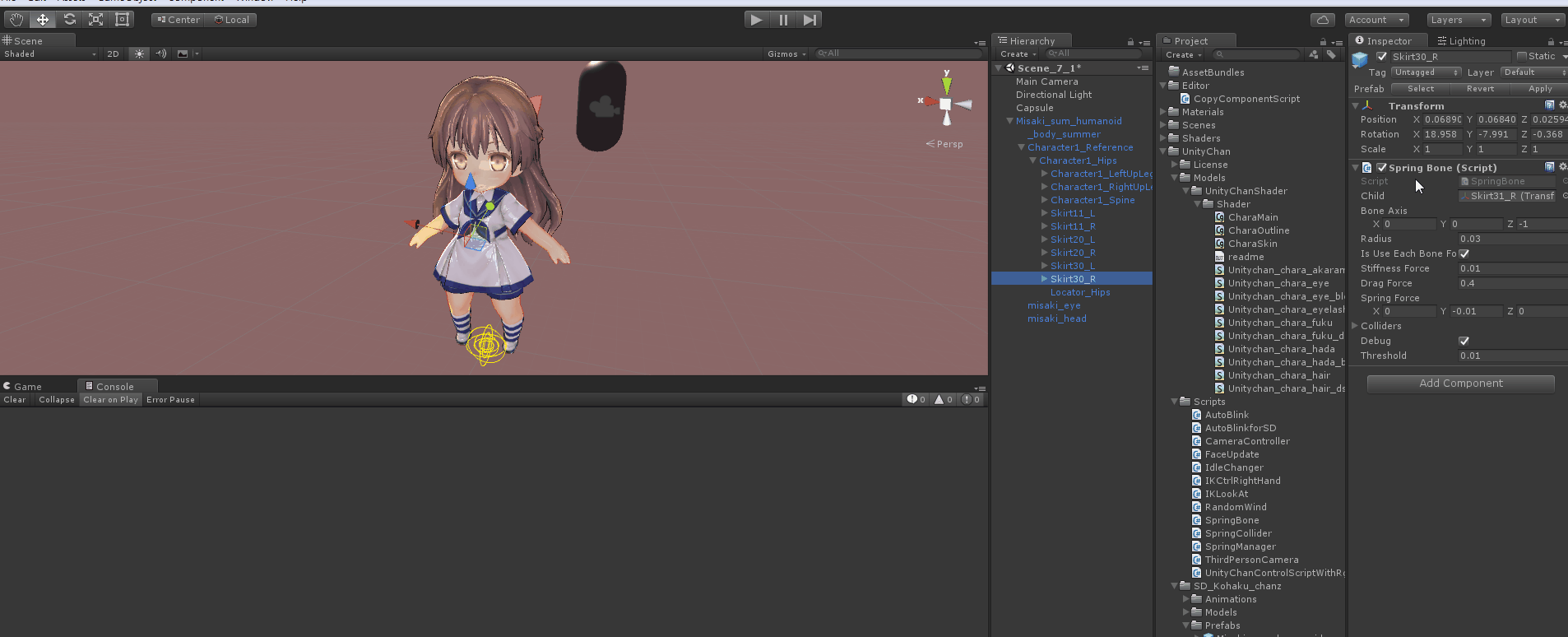
Task: Toggle Is Use Each Bone Force checkbox
Action: tap(1464, 253)
